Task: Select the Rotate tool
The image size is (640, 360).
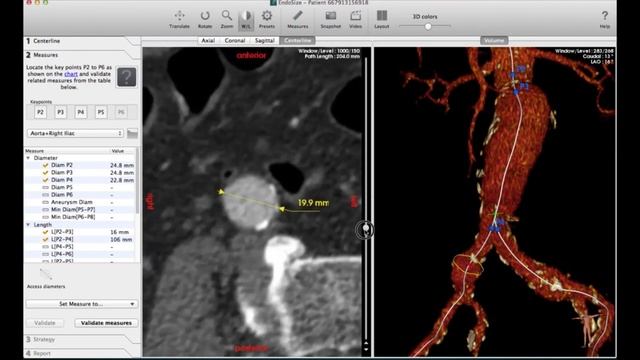Action: [205, 19]
